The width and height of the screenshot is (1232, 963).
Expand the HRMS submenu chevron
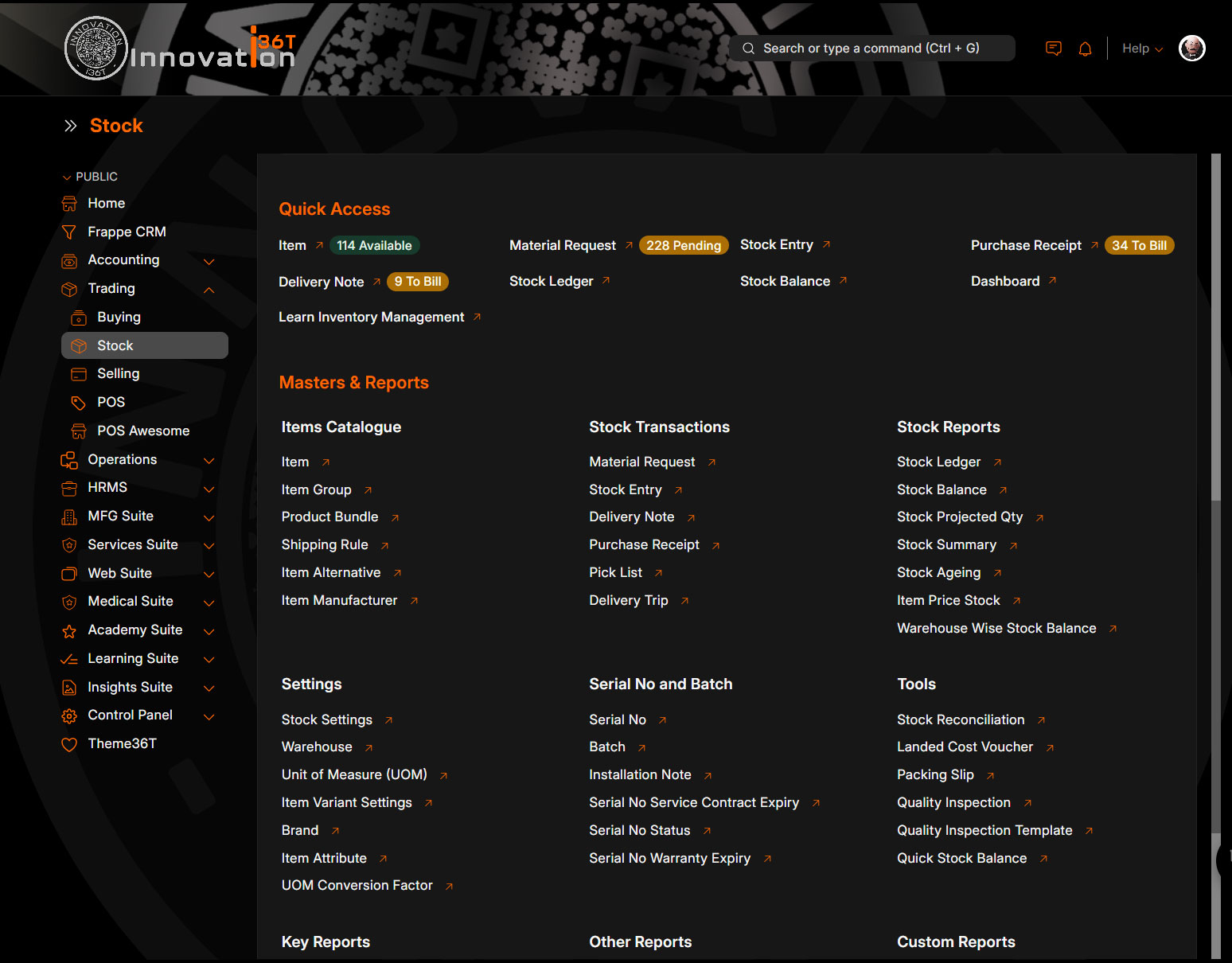(x=209, y=489)
